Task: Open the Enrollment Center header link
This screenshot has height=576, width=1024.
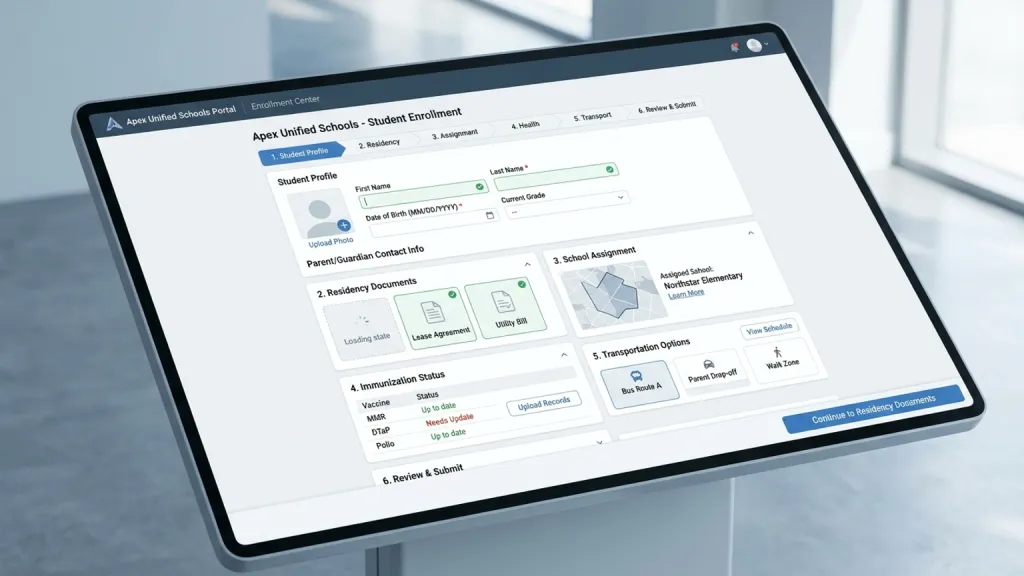Action: click(x=285, y=102)
